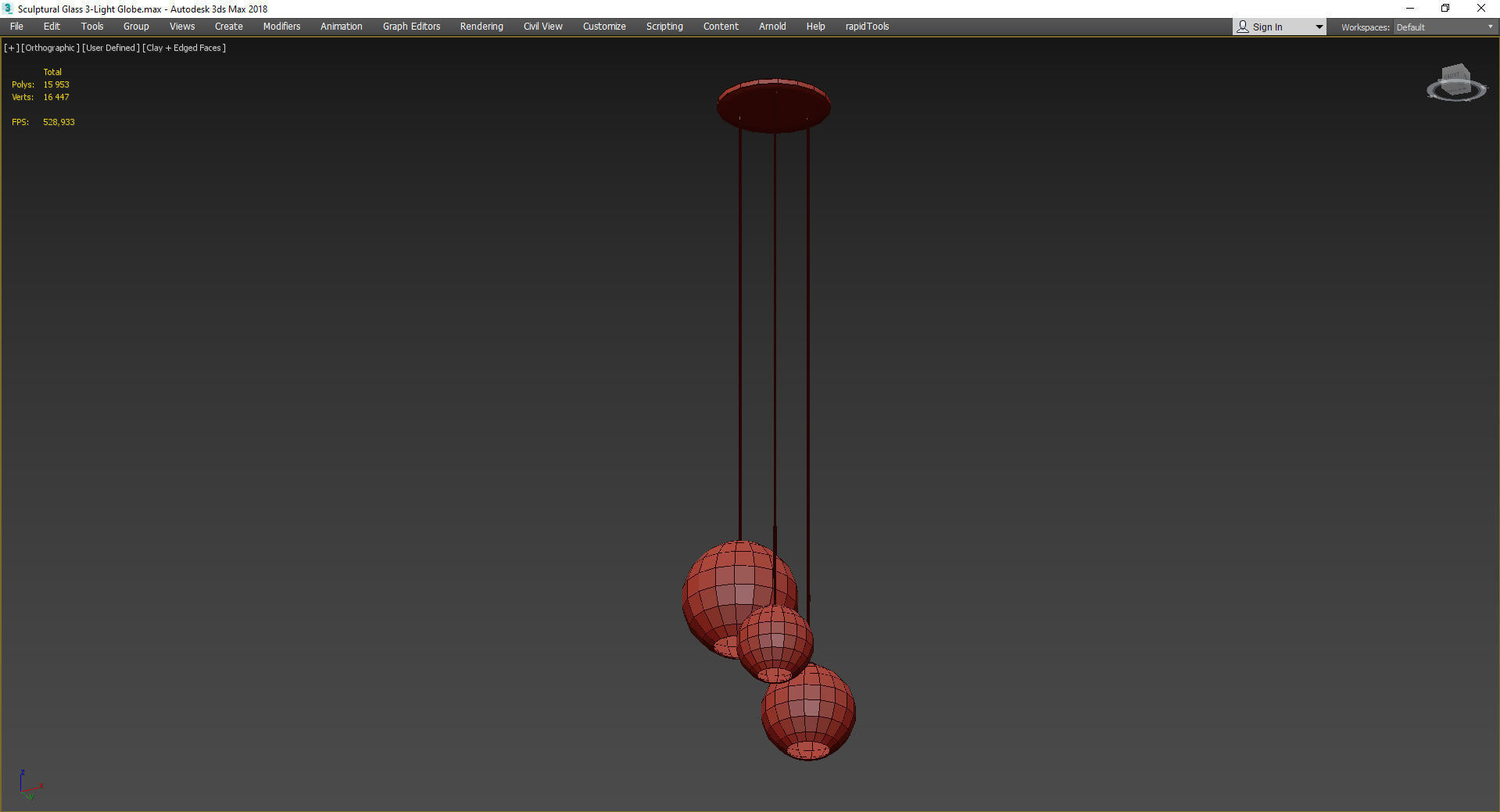Viewport: 1500px width, 812px height.
Task: Open the Arnold menu
Action: (772, 27)
